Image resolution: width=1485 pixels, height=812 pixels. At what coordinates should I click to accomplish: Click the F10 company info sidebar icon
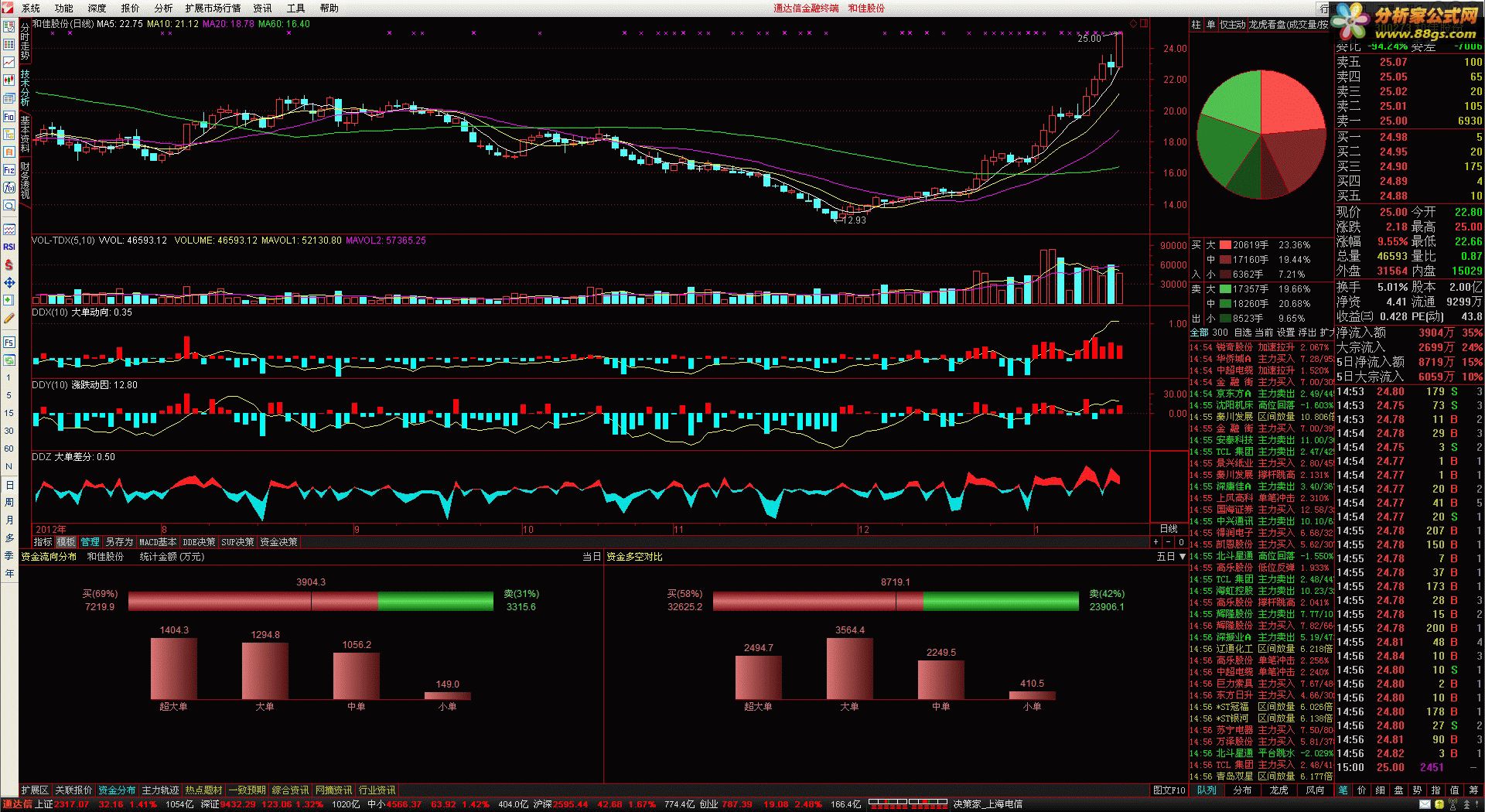(x=9, y=117)
